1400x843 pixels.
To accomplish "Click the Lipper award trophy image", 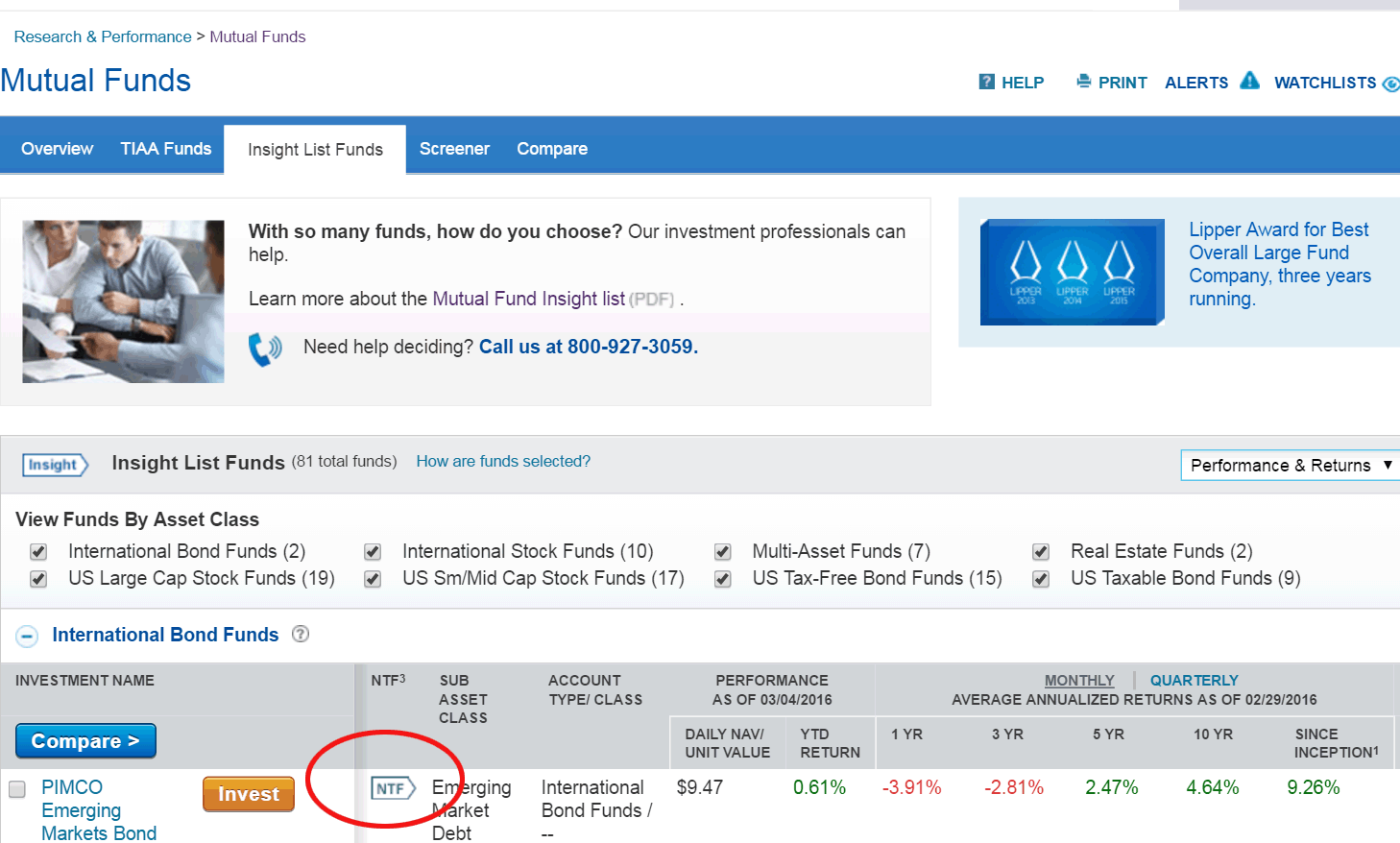I will (x=1073, y=273).
